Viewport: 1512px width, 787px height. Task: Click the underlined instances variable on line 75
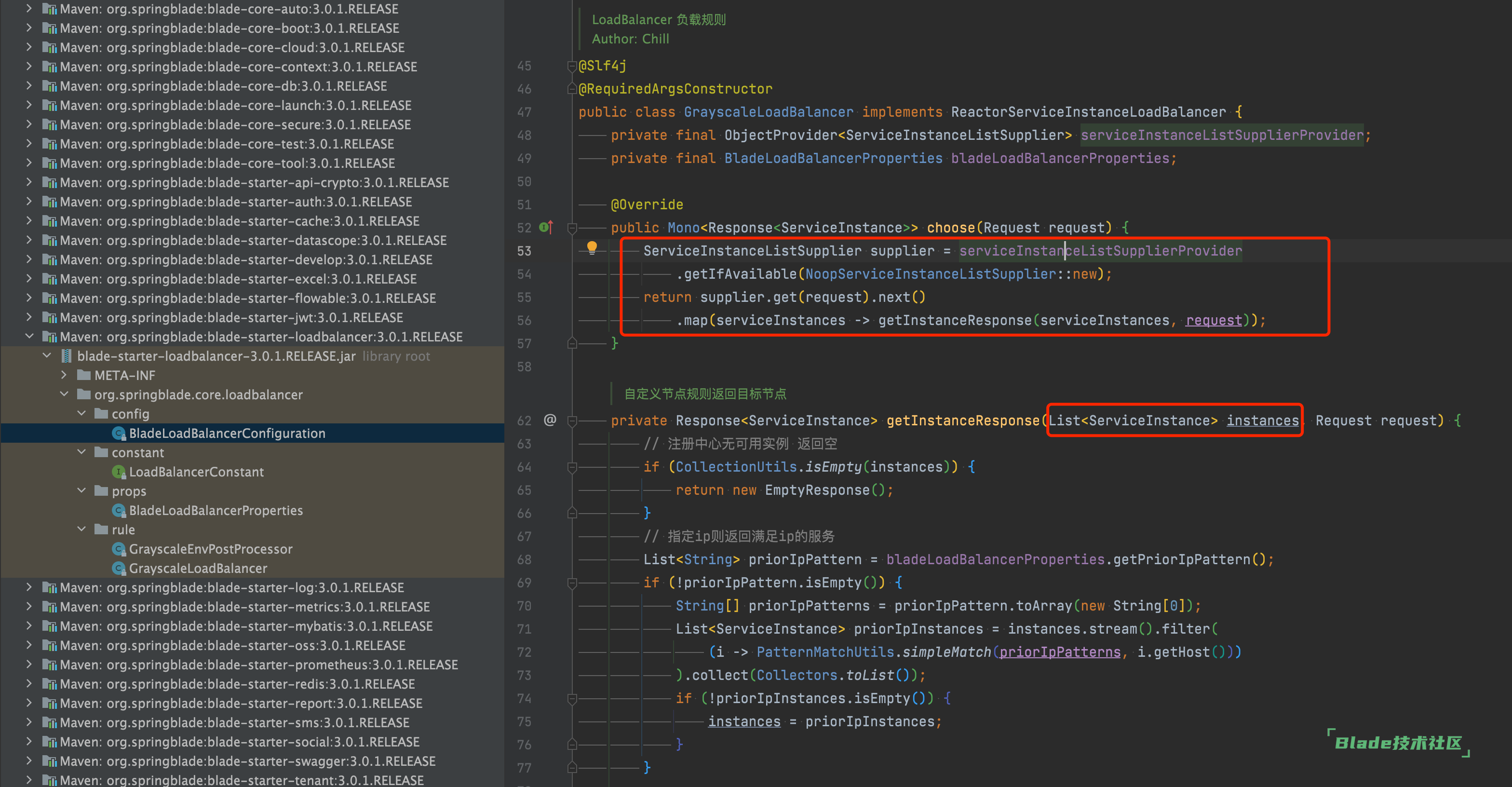click(x=744, y=721)
